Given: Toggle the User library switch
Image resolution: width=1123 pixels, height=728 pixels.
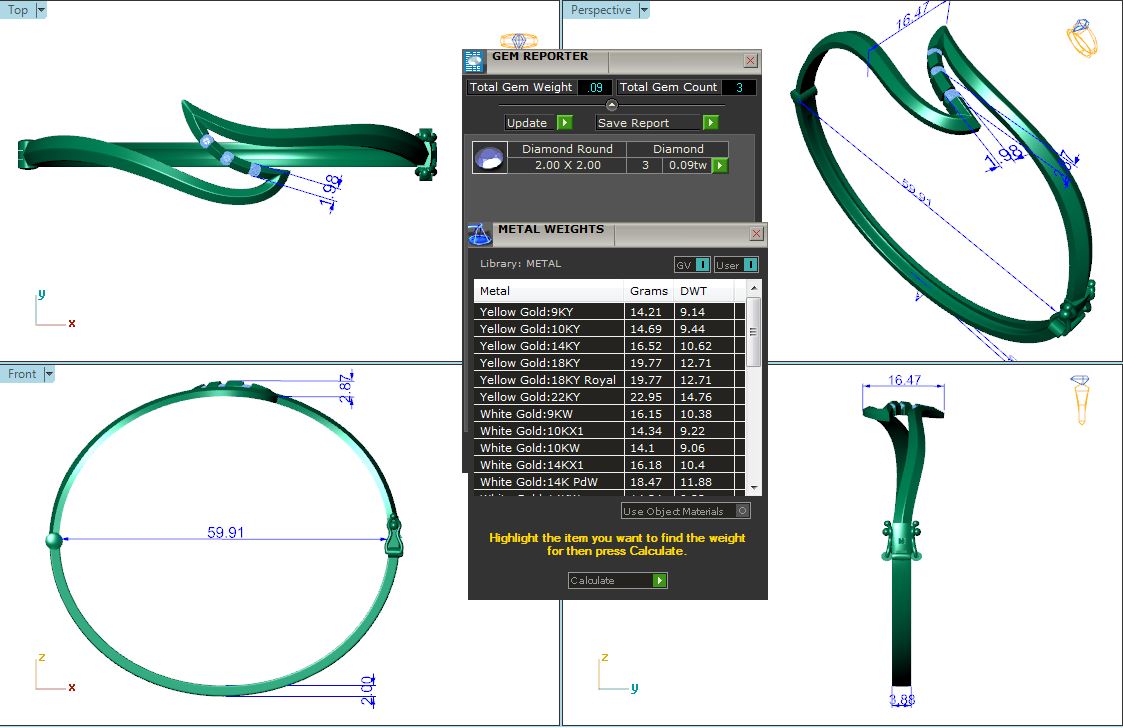Looking at the screenshot, I should pos(749,264).
